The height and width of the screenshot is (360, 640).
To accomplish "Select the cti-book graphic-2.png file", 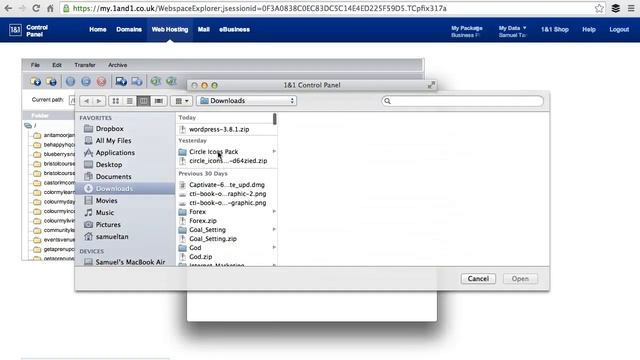I will click(227, 194).
